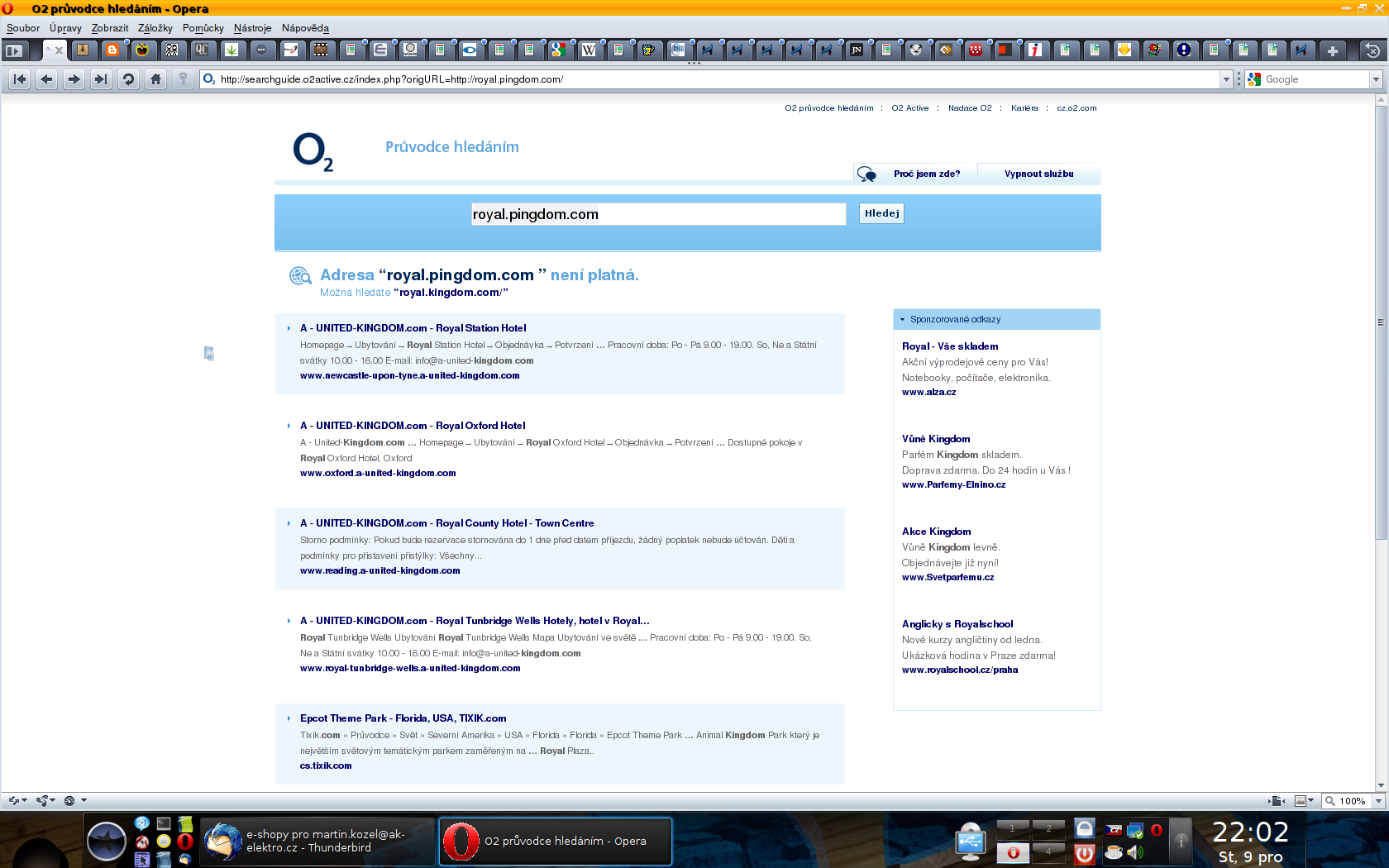Open Royal Tunbridge Wells Hotely result
This screenshot has height=868, width=1389.
(x=475, y=621)
